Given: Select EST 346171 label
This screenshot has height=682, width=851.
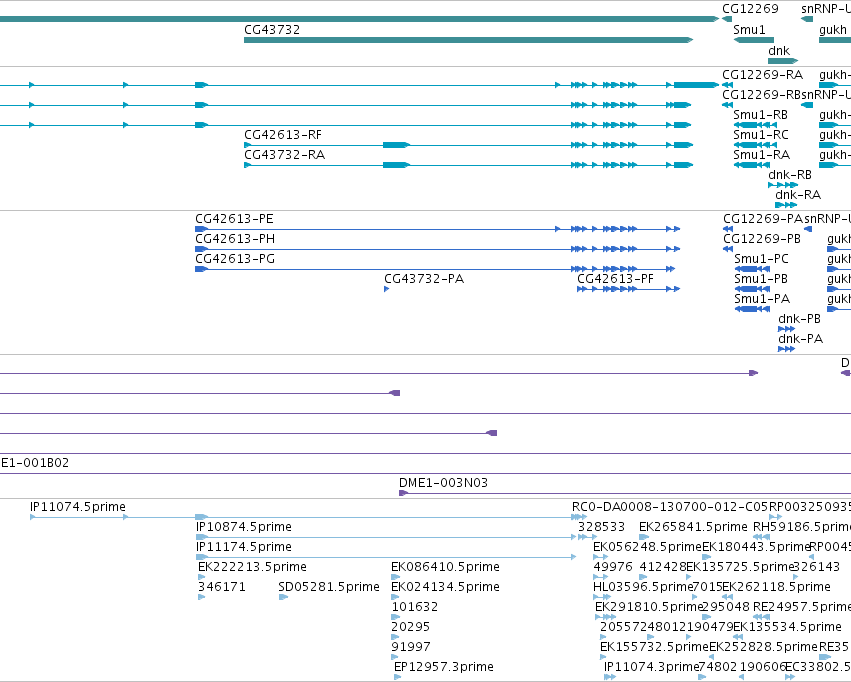Looking at the screenshot, I should point(222,588).
